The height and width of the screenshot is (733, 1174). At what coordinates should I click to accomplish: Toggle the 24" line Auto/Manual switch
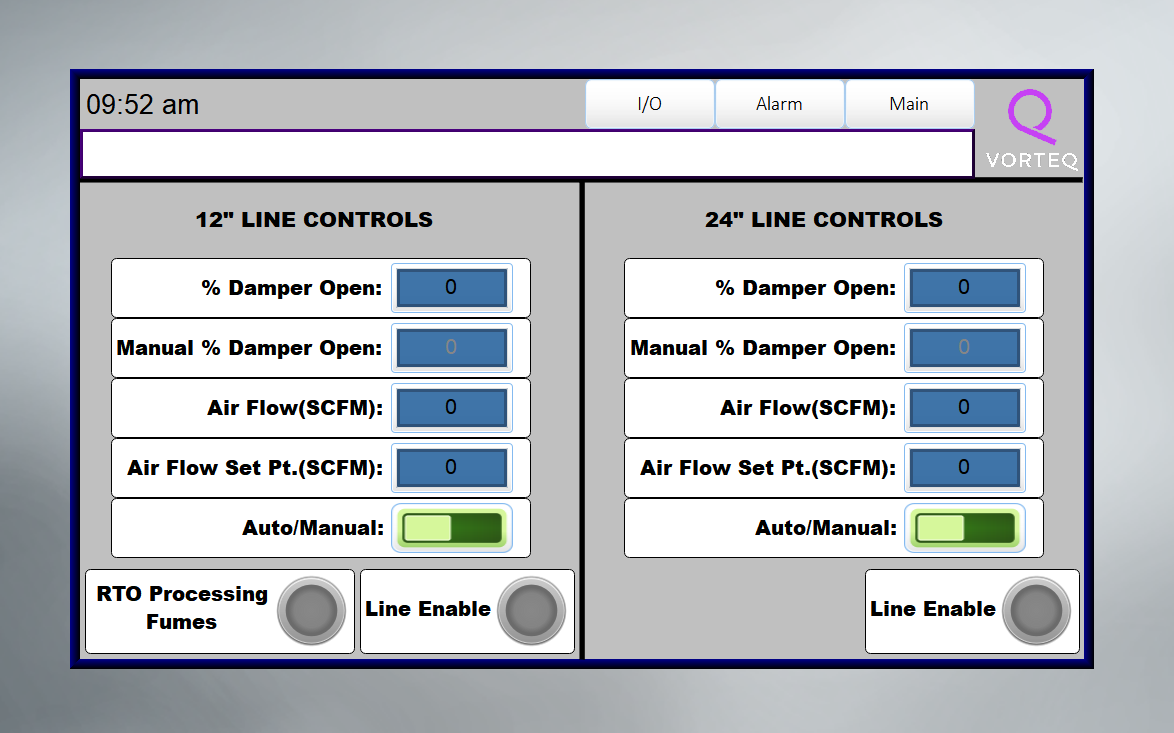(965, 528)
